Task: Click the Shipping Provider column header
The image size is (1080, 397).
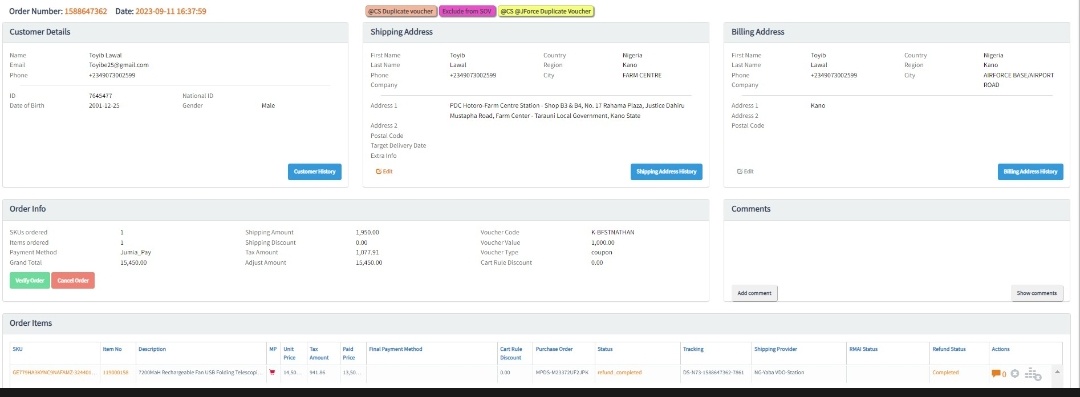Action: [x=776, y=349]
